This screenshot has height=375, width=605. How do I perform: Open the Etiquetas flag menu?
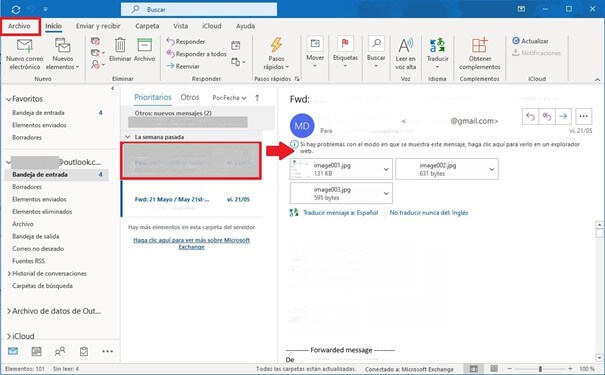(x=345, y=52)
